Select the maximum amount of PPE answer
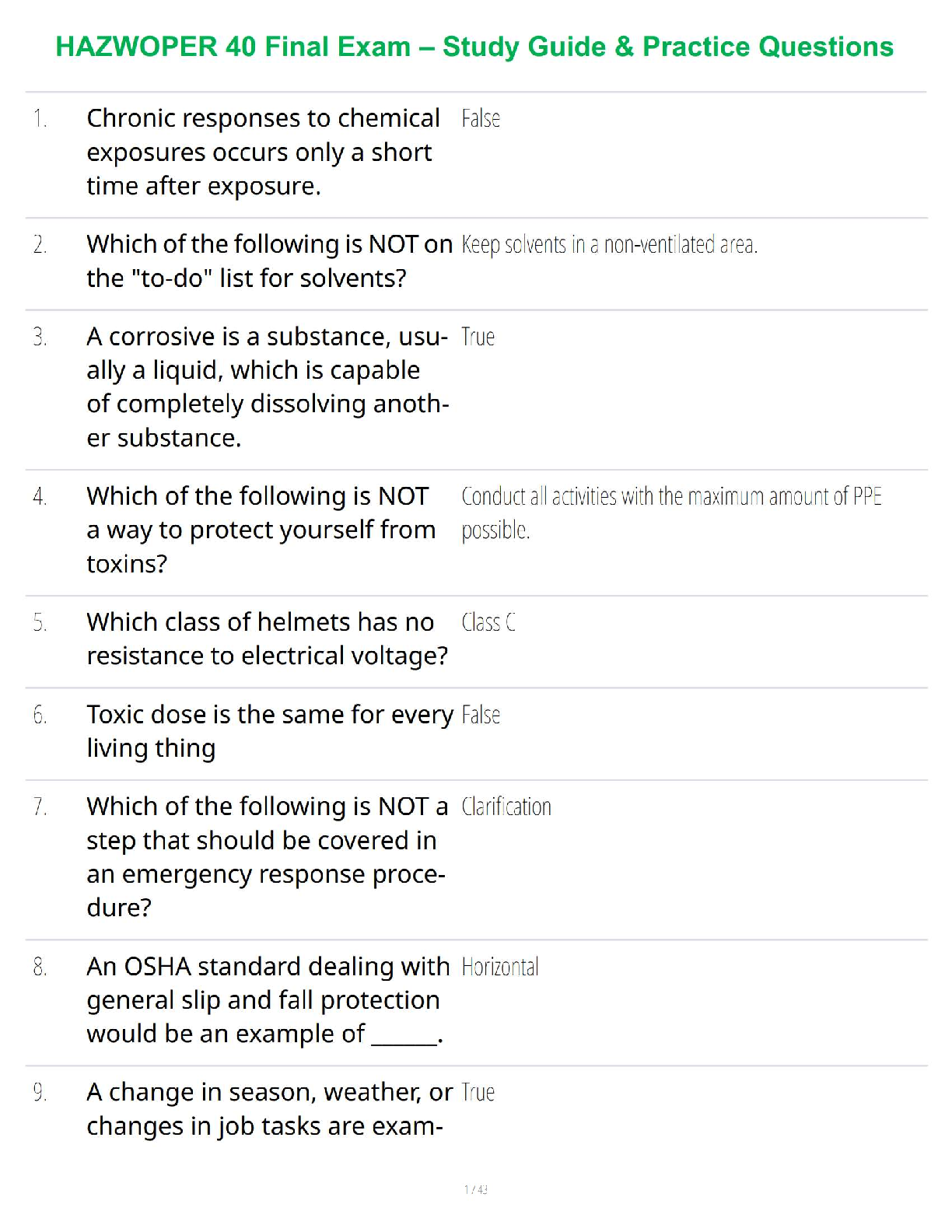The width and height of the screenshot is (952, 1232). (x=670, y=513)
